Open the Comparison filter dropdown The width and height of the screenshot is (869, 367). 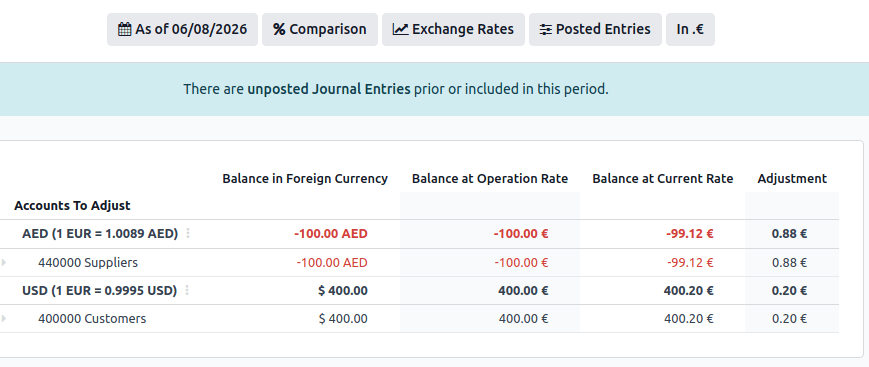pyautogui.click(x=320, y=29)
